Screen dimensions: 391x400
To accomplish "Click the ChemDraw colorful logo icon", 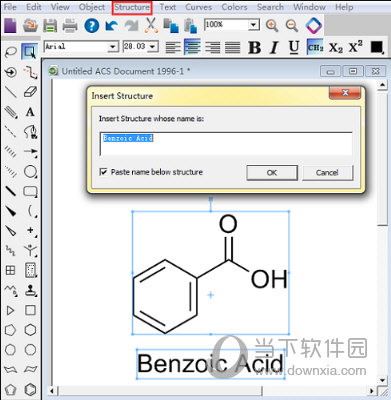I will [x=314, y=25].
